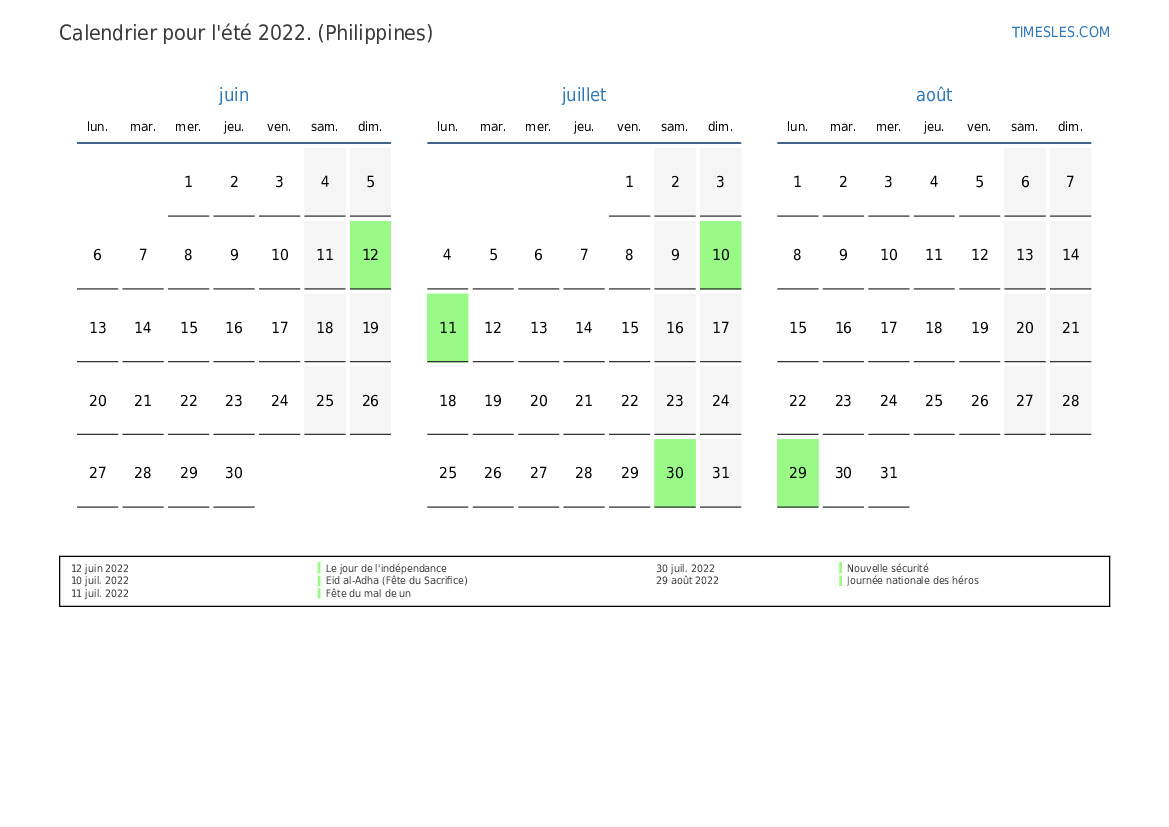This screenshot has width=1169, height=827.
Task: Select Saturday August 6
Action: coord(1025,182)
